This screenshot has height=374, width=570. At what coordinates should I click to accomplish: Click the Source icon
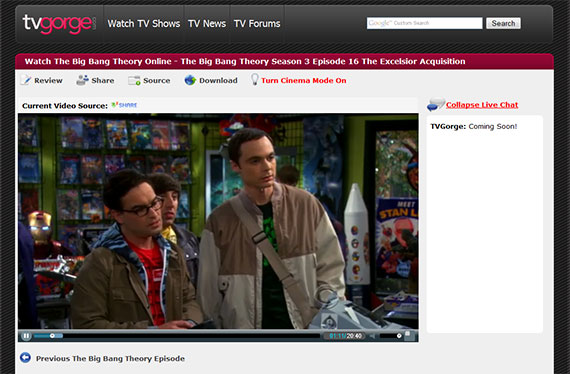coord(134,80)
